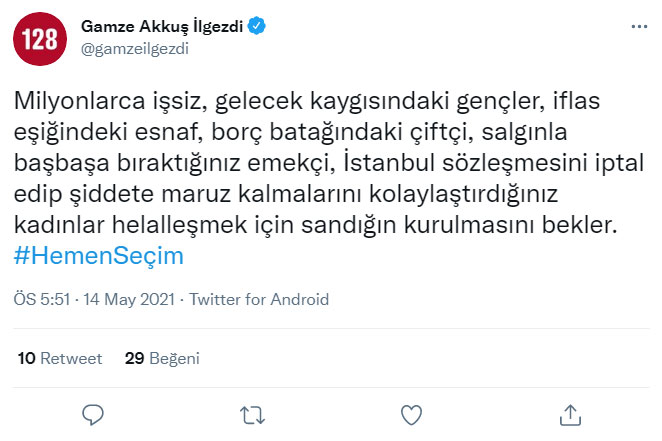This screenshot has height=441, width=662.
Task: Open the Twitter for Android source link
Action: [259, 299]
